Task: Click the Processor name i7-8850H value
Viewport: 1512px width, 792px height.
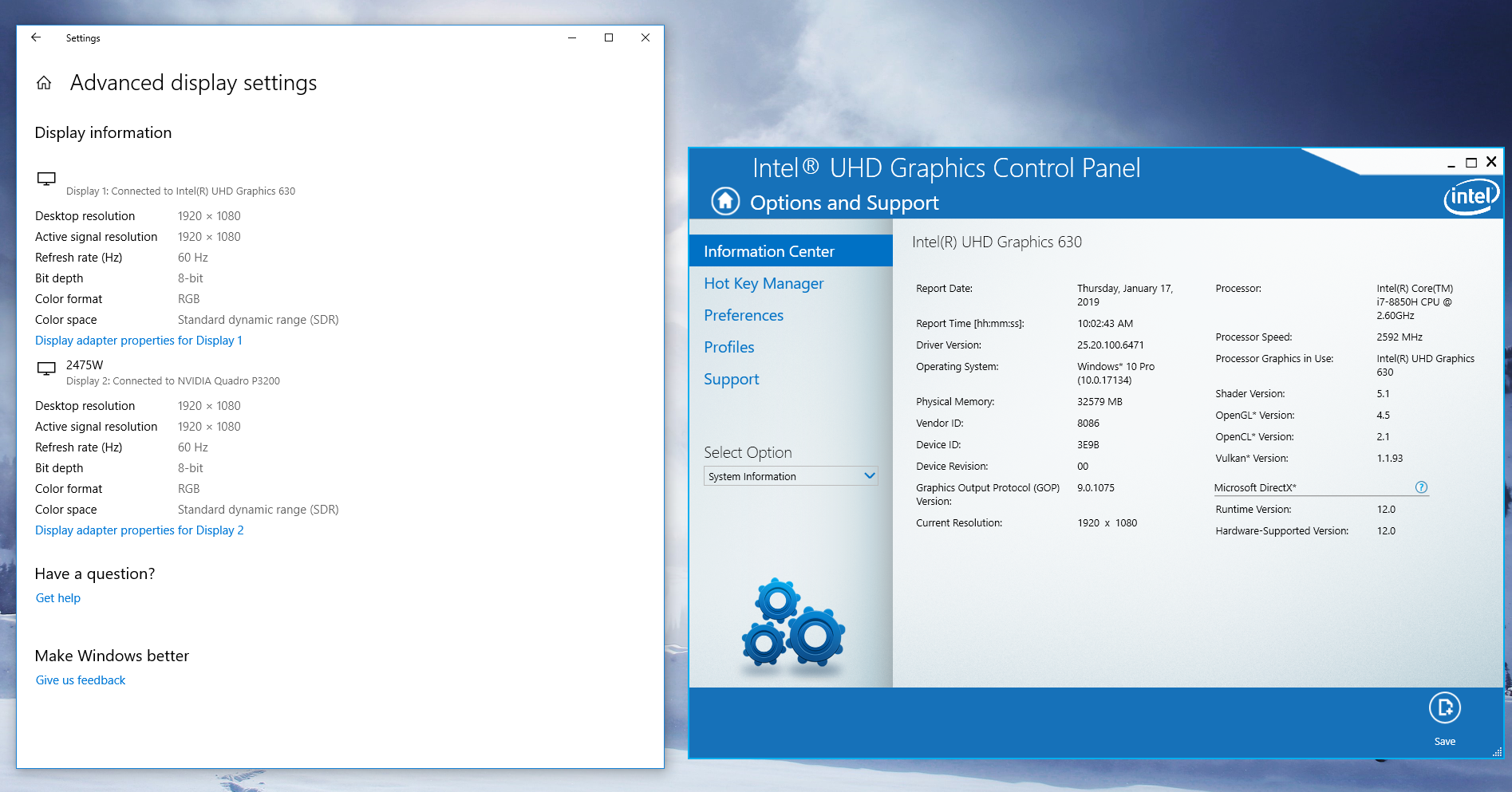Action: point(1415,301)
